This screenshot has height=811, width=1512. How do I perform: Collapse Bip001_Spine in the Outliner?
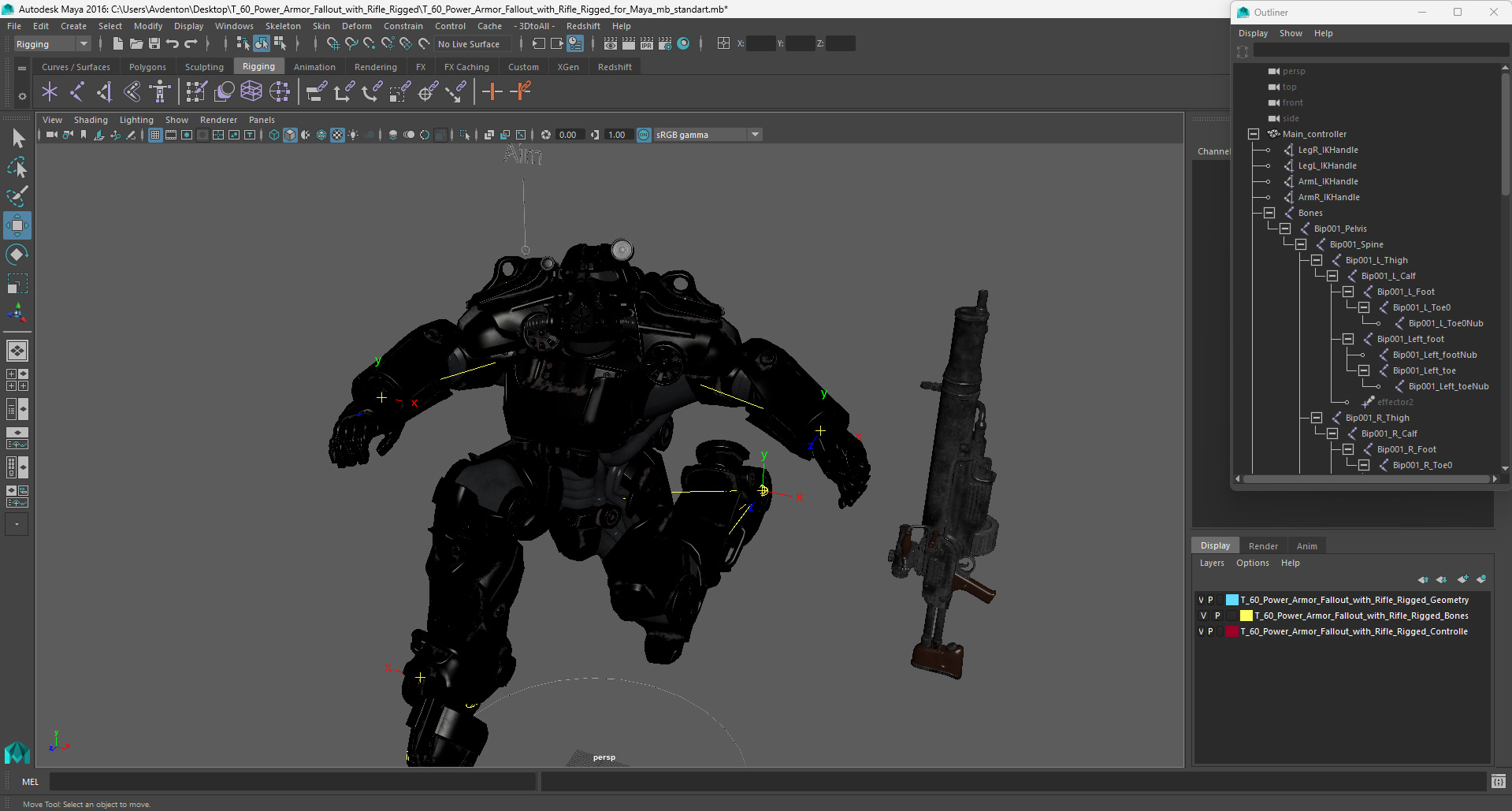[1301, 244]
